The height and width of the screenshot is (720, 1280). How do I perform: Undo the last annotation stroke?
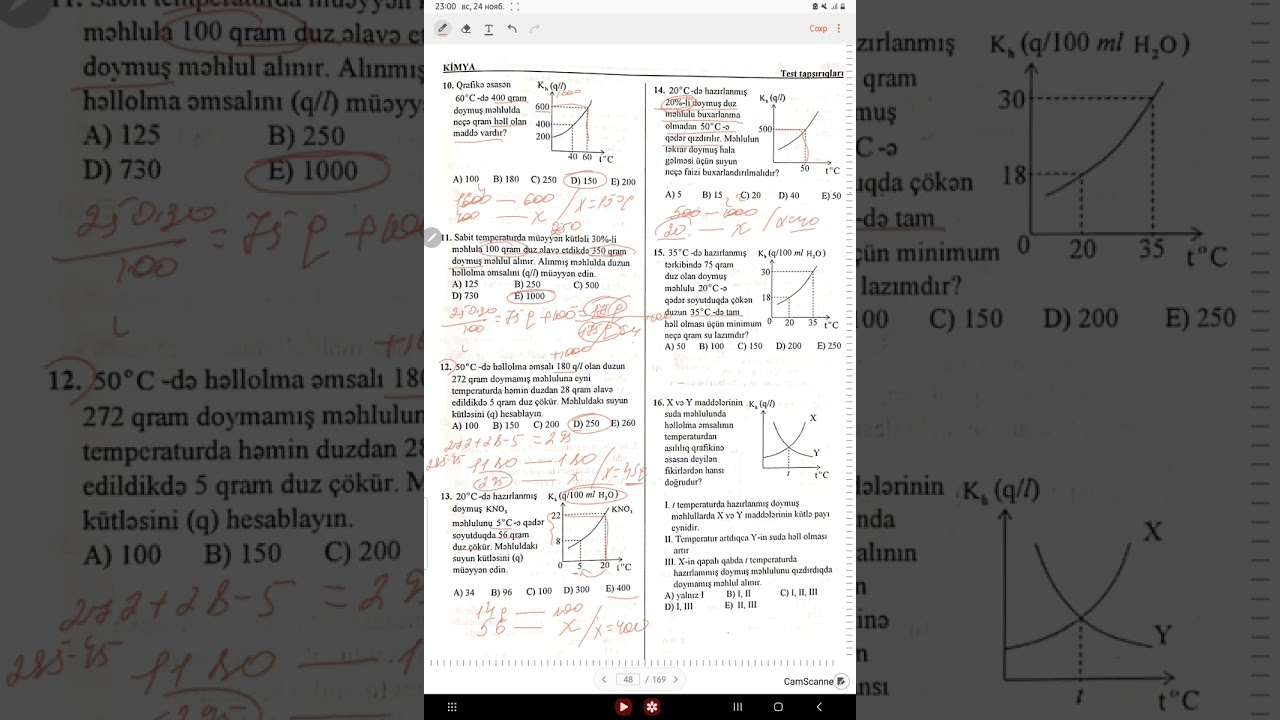pyautogui.click(x=512, y=29)
